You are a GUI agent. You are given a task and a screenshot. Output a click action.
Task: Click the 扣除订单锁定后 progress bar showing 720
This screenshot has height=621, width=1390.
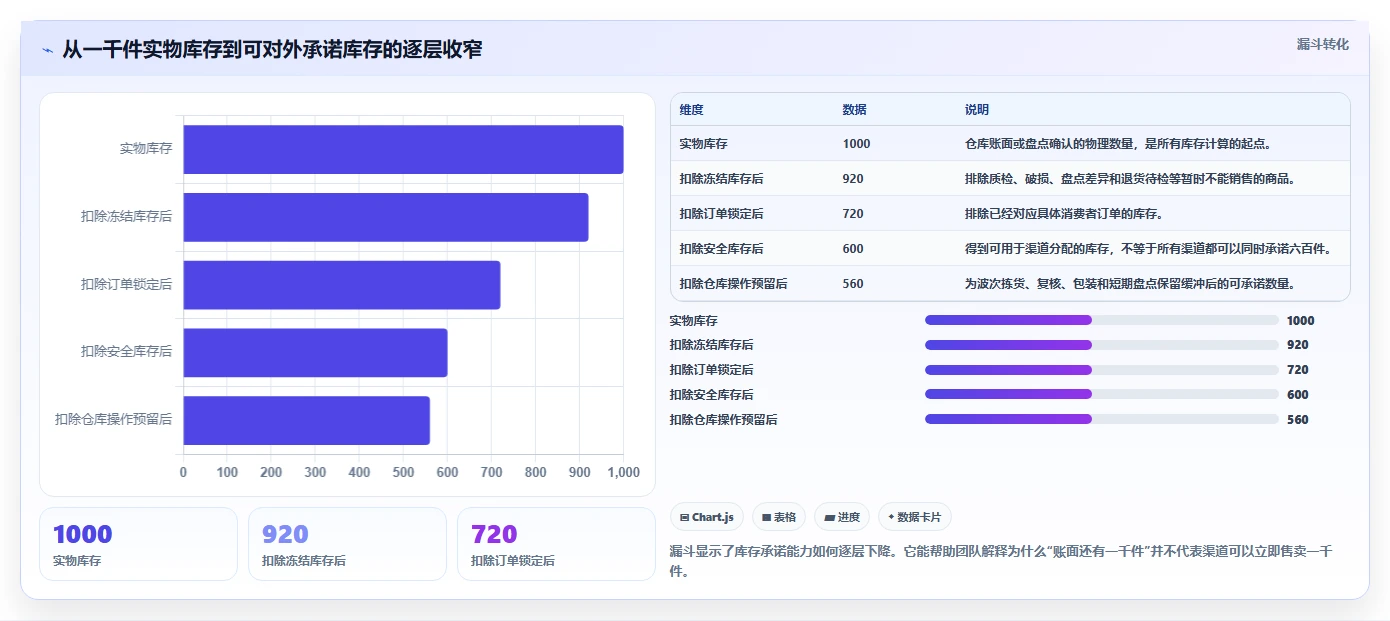(x=1102, y=370)
